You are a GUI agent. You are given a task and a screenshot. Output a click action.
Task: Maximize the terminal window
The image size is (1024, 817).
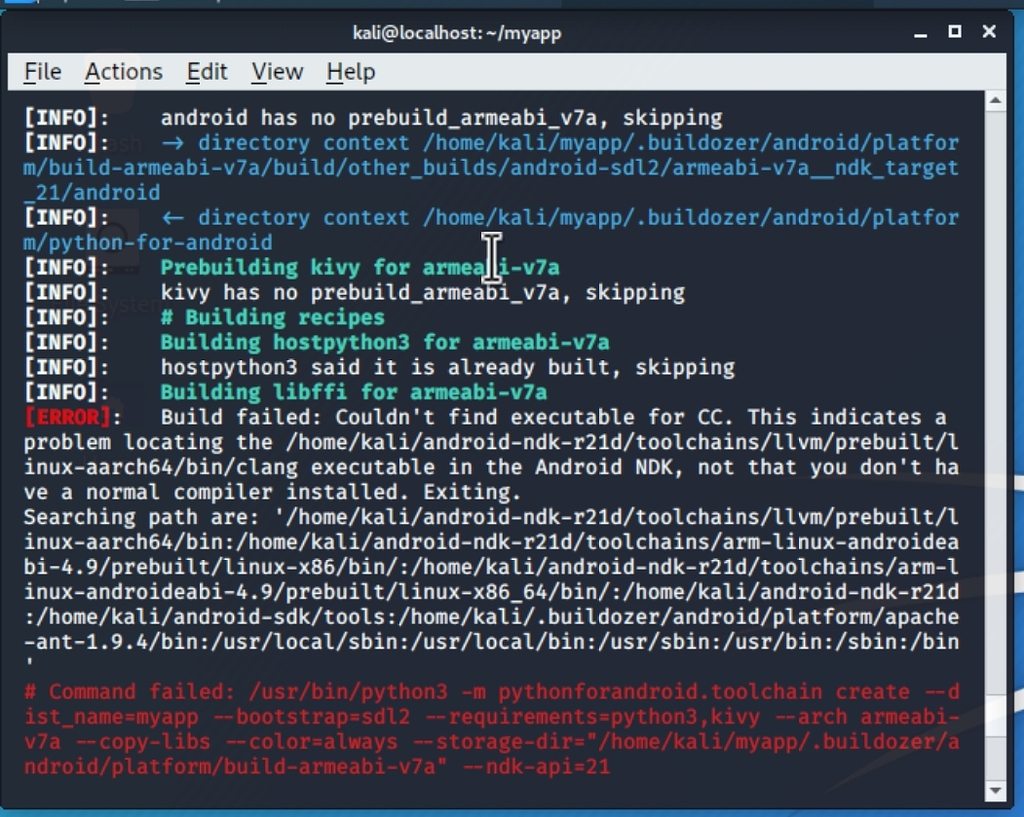pyautogui.click(x=954, y=32)
